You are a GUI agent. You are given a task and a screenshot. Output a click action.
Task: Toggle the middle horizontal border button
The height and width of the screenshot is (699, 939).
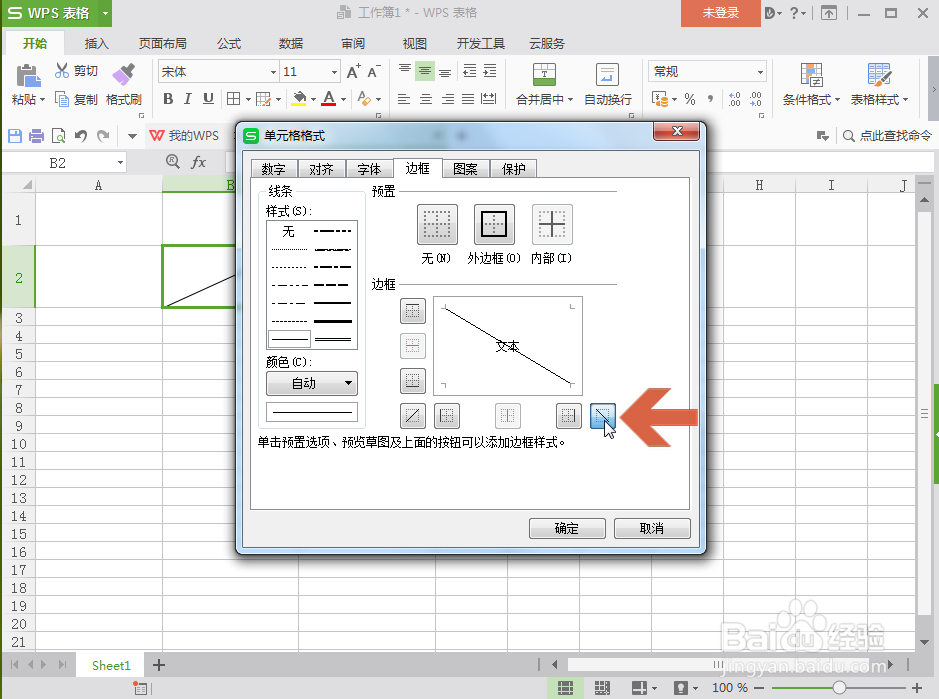pyautogui.click(x=413, y=346)
